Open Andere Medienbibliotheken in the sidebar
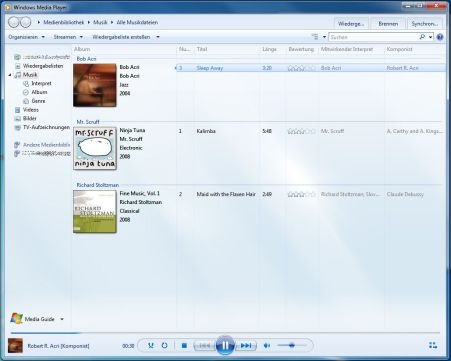 tap(46, 145)
